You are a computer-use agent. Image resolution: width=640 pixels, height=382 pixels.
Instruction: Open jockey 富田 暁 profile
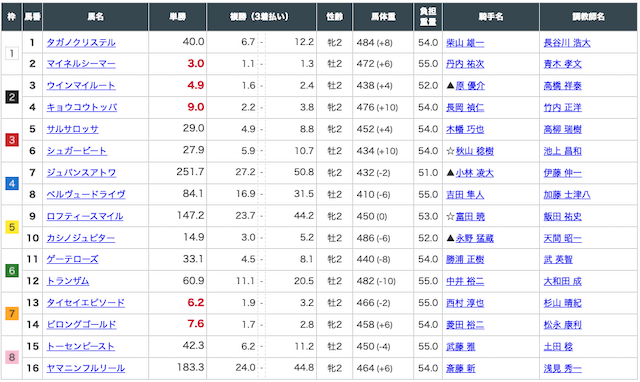[470, 216]
